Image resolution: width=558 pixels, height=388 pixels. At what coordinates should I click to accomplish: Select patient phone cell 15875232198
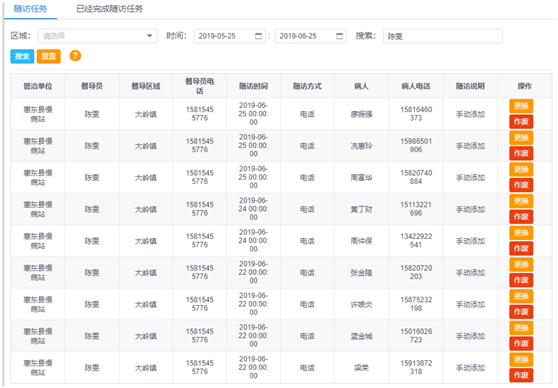[x=416, y=304]
